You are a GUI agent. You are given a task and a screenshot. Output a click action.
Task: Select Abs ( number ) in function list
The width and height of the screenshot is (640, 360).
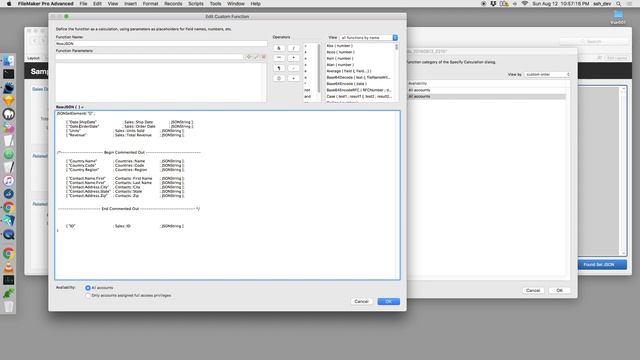(x=340, y=46)
